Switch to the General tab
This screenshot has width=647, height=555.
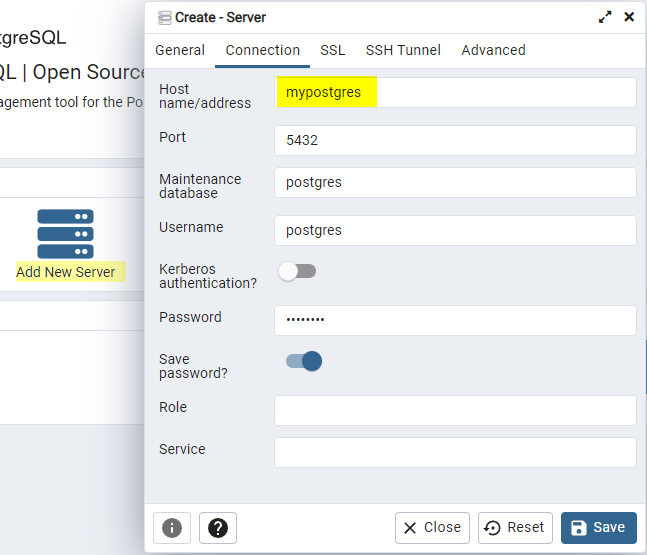click(x=180, y=50)
